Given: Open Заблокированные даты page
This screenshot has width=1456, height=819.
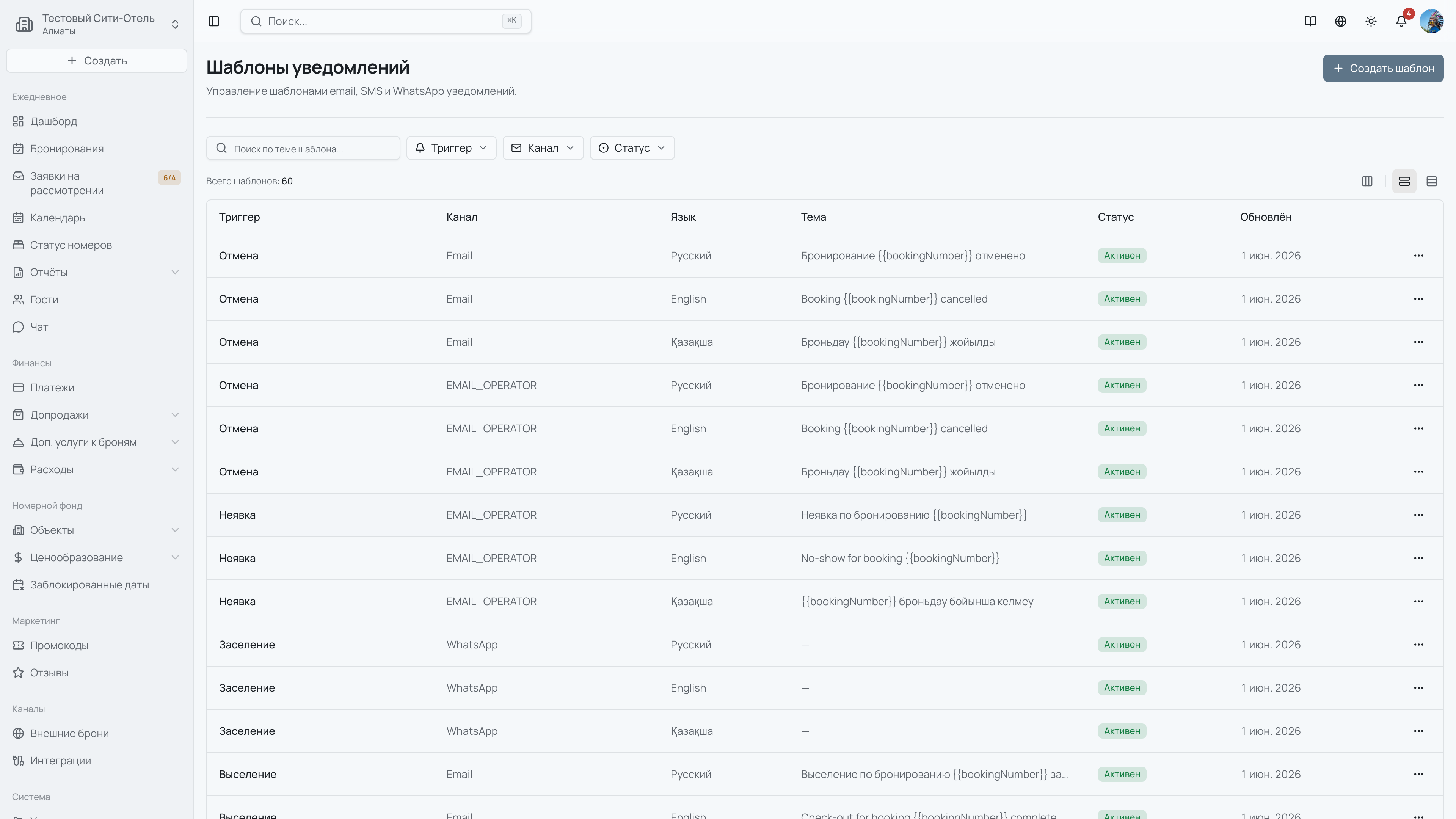Looking at the screenshot, I should click(x=97, y=584).
